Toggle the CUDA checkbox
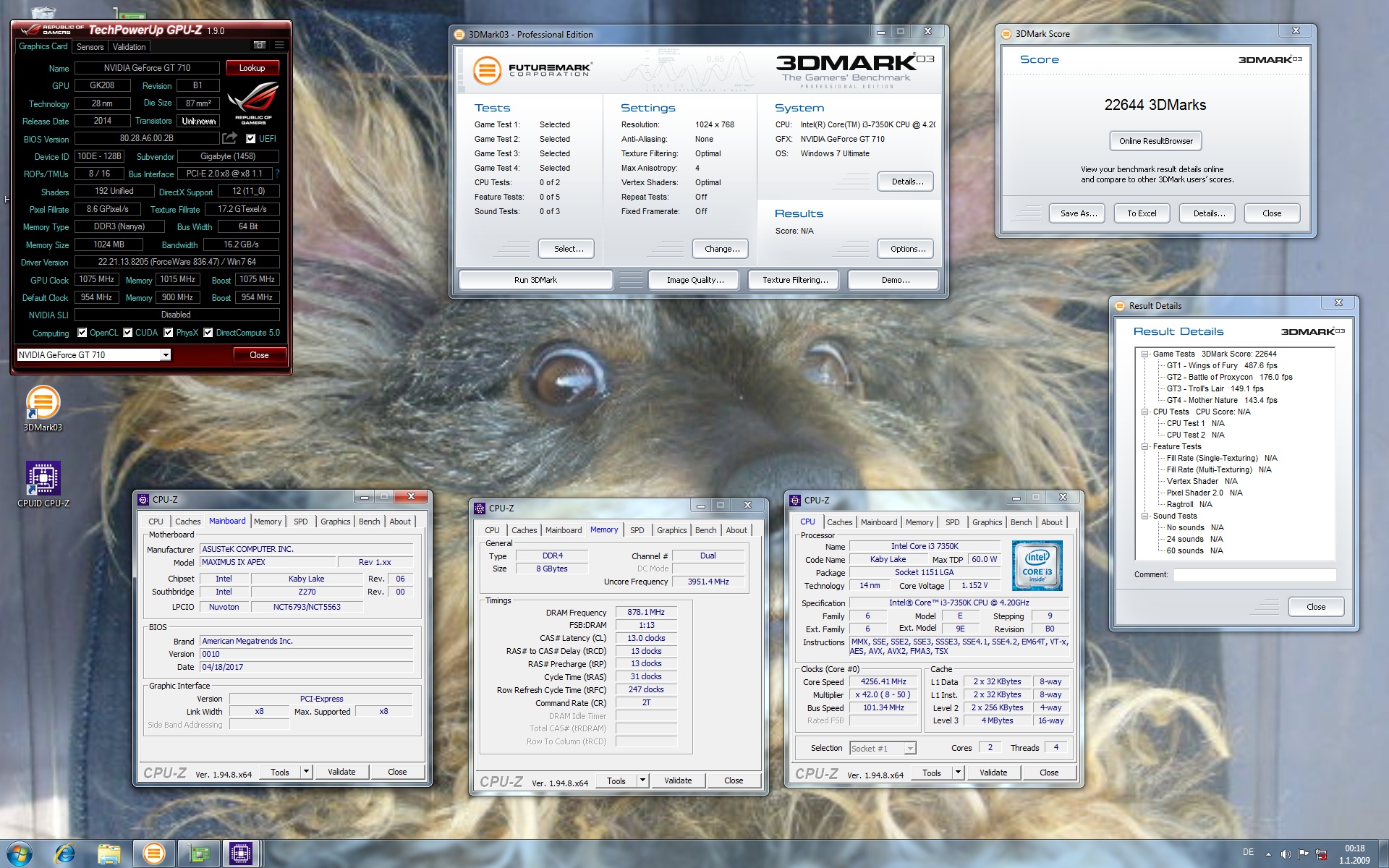 [x=128, y=333]
